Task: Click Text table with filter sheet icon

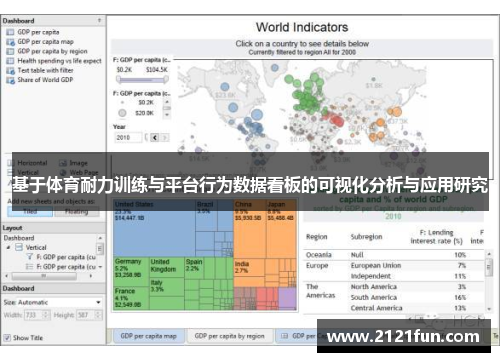Action: pyautogui.click(x=10, y=71)
